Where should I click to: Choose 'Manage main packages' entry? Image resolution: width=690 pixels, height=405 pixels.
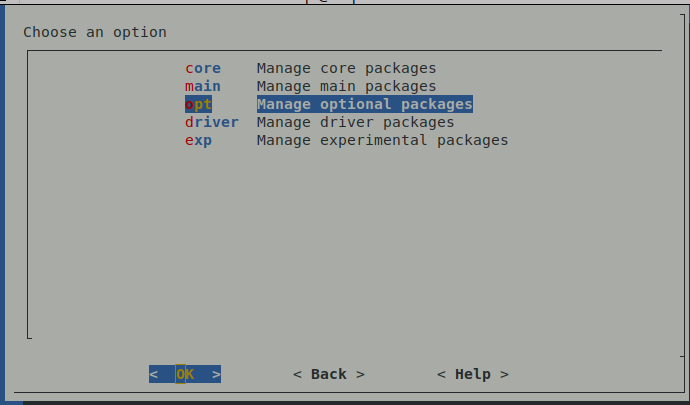coord(346,86)
